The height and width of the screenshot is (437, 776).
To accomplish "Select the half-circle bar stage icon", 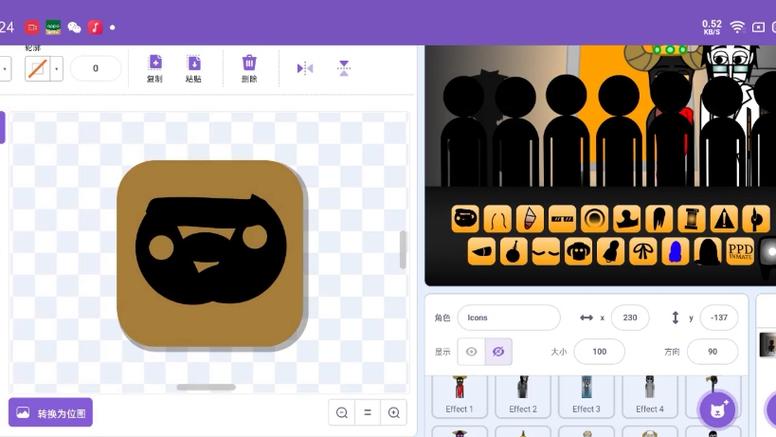I will [x=756, y=218].
